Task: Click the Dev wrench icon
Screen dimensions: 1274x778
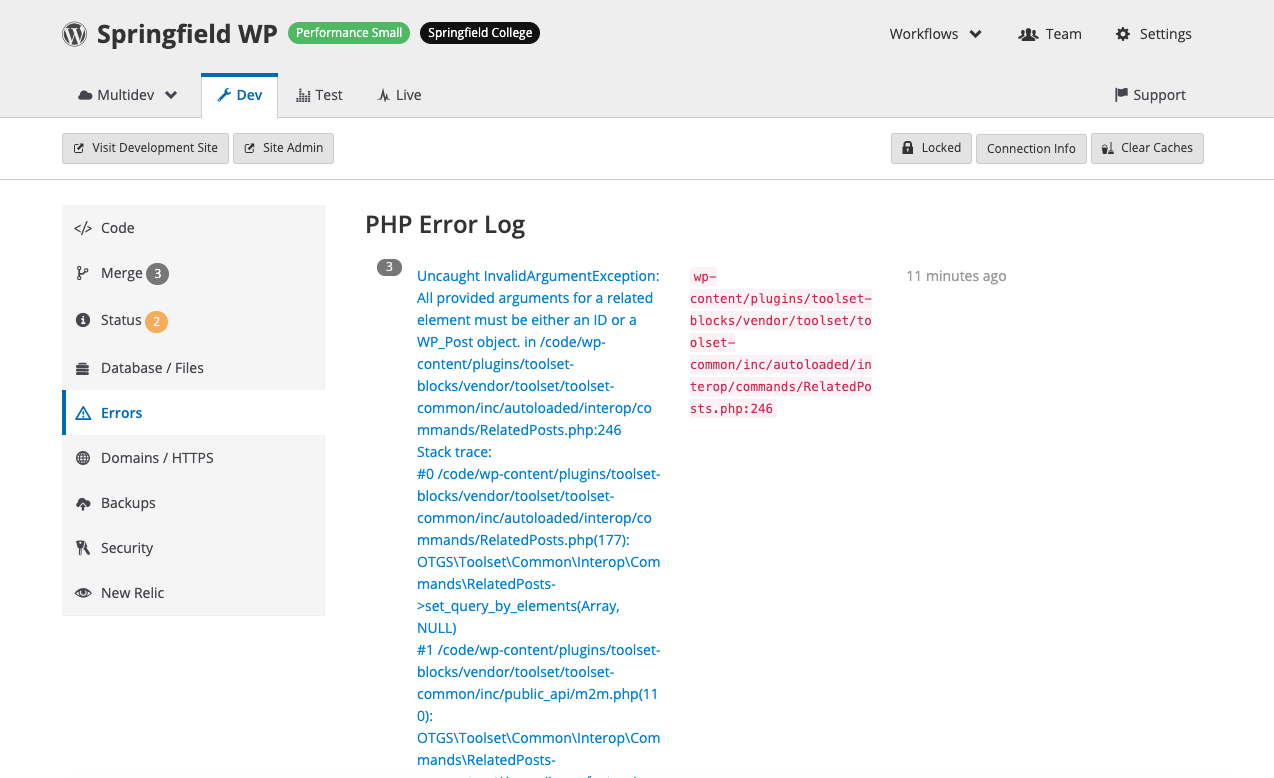Action: click(224, 95)
